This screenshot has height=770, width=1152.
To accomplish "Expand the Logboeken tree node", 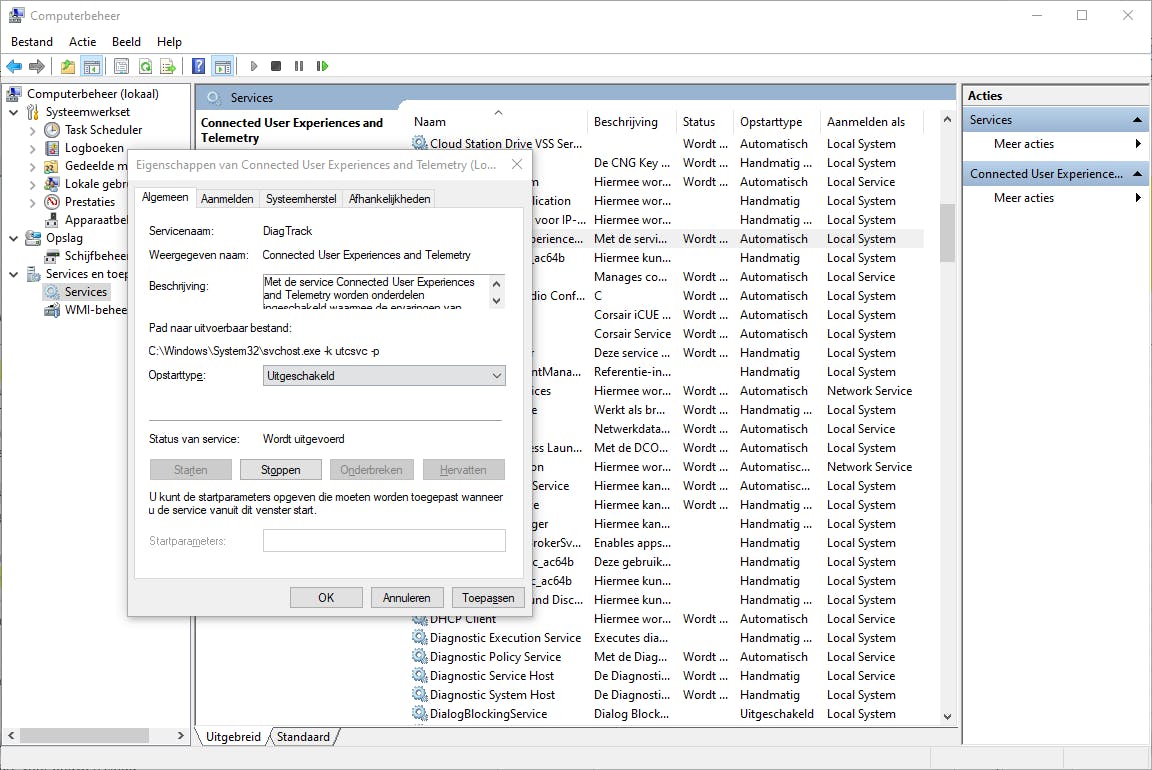I will (32, 148).
